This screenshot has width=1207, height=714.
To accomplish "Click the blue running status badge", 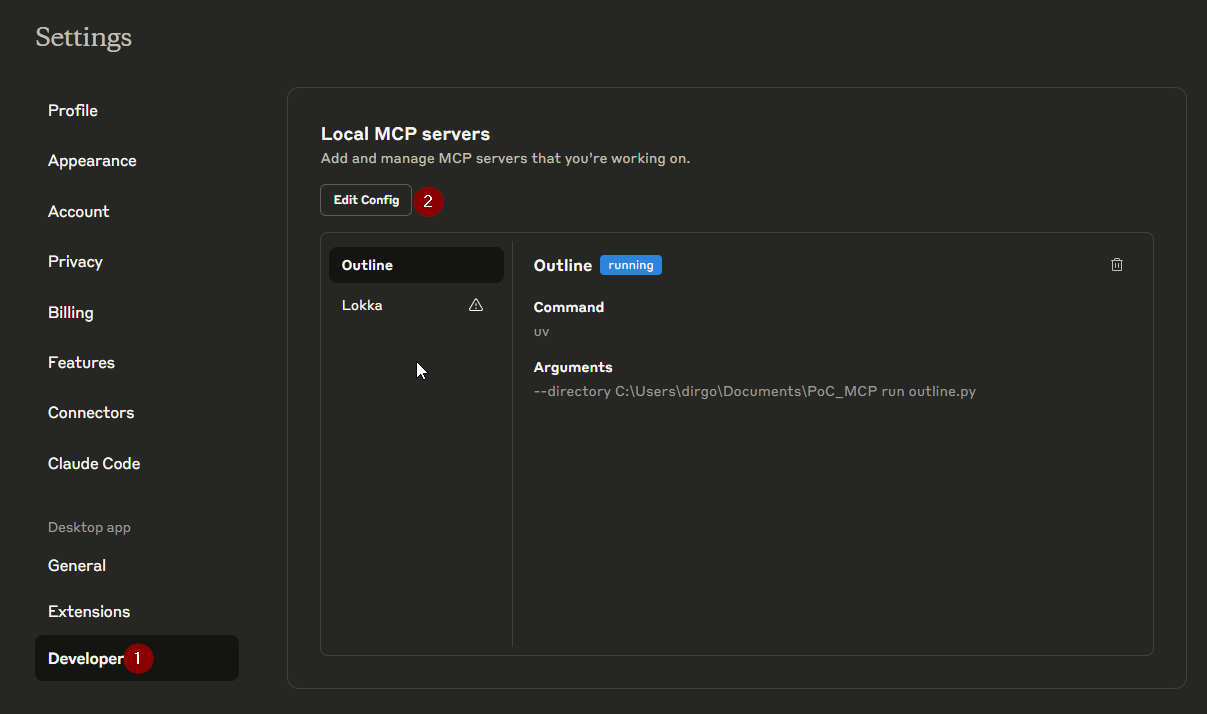I will (630, 265).
